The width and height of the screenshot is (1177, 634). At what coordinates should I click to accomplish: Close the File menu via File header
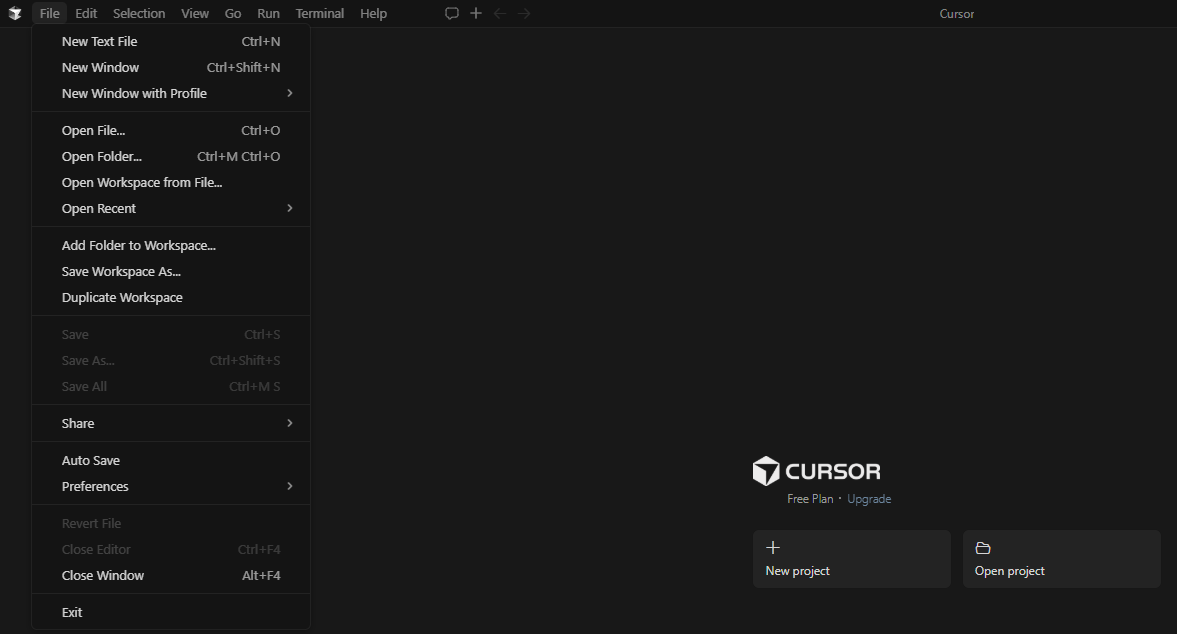tap(50, 14)
